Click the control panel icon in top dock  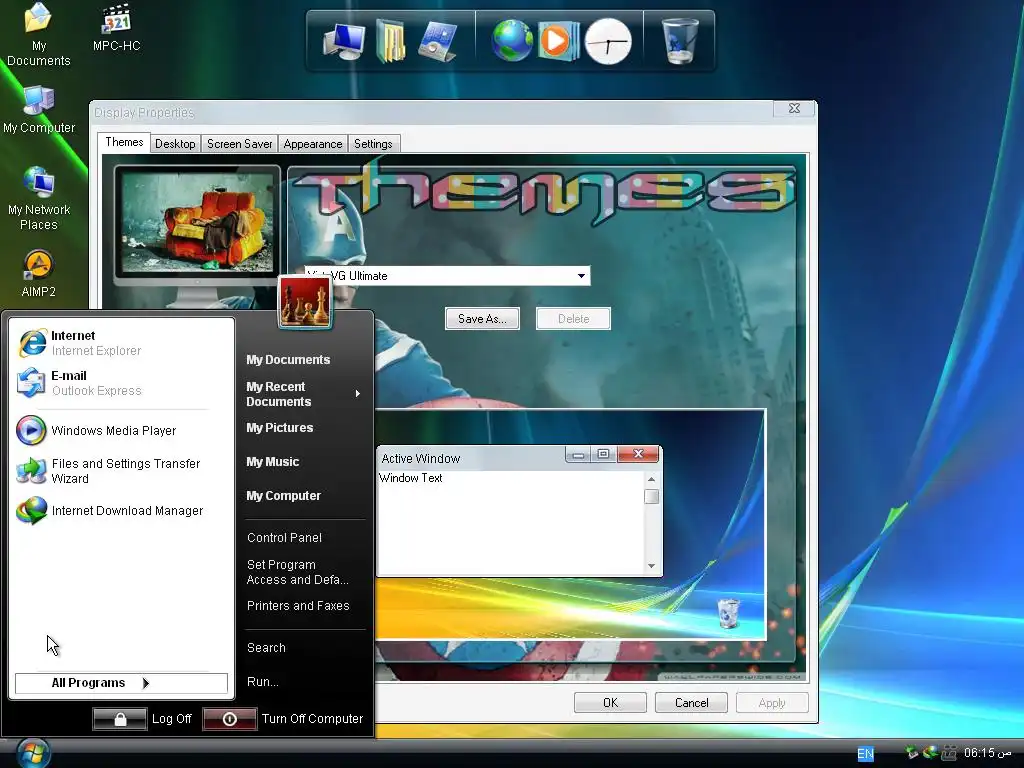[x=437, y=41]
